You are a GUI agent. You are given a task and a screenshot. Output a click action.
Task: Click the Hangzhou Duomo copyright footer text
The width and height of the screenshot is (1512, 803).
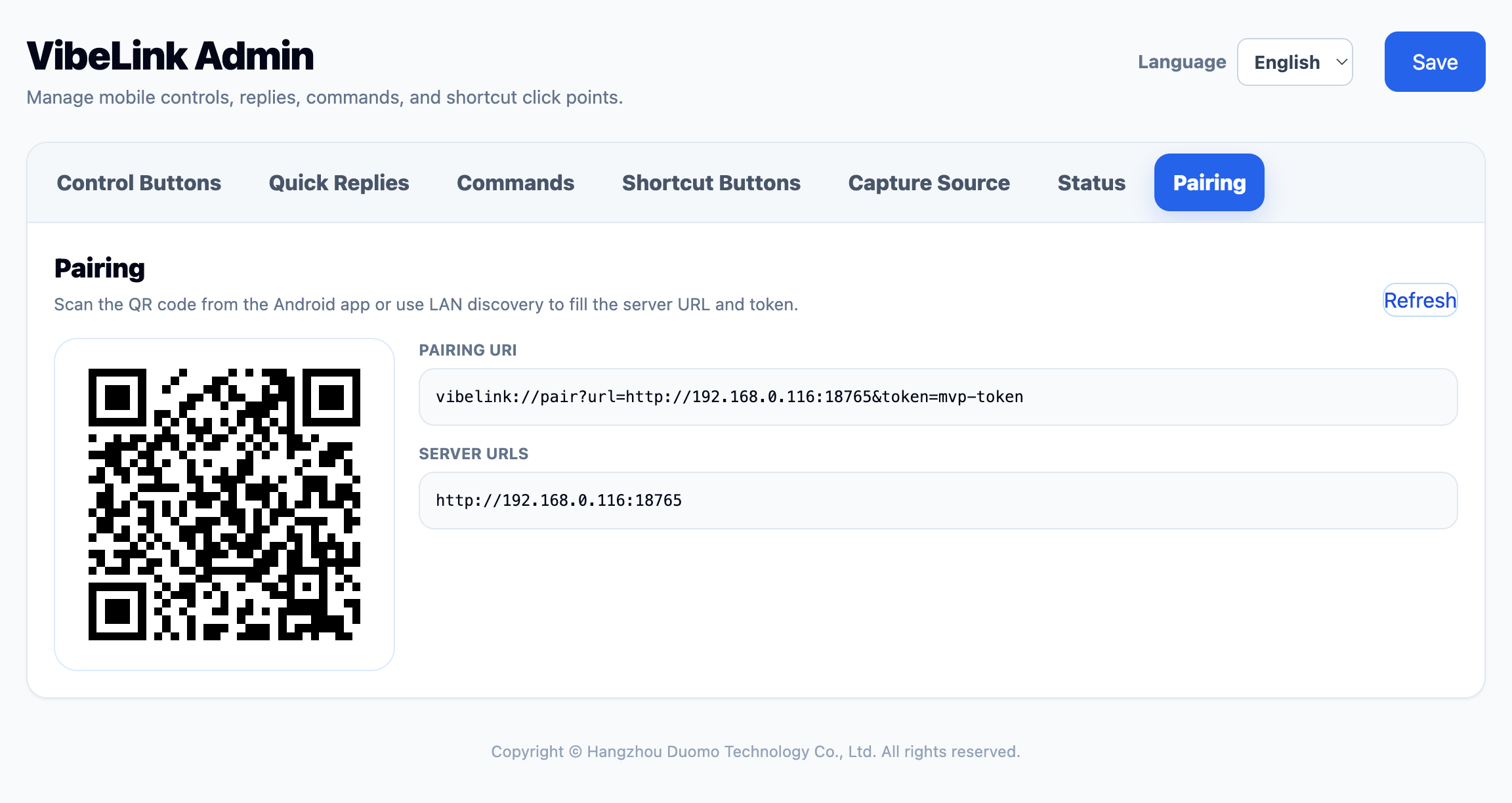pos(755,751)
